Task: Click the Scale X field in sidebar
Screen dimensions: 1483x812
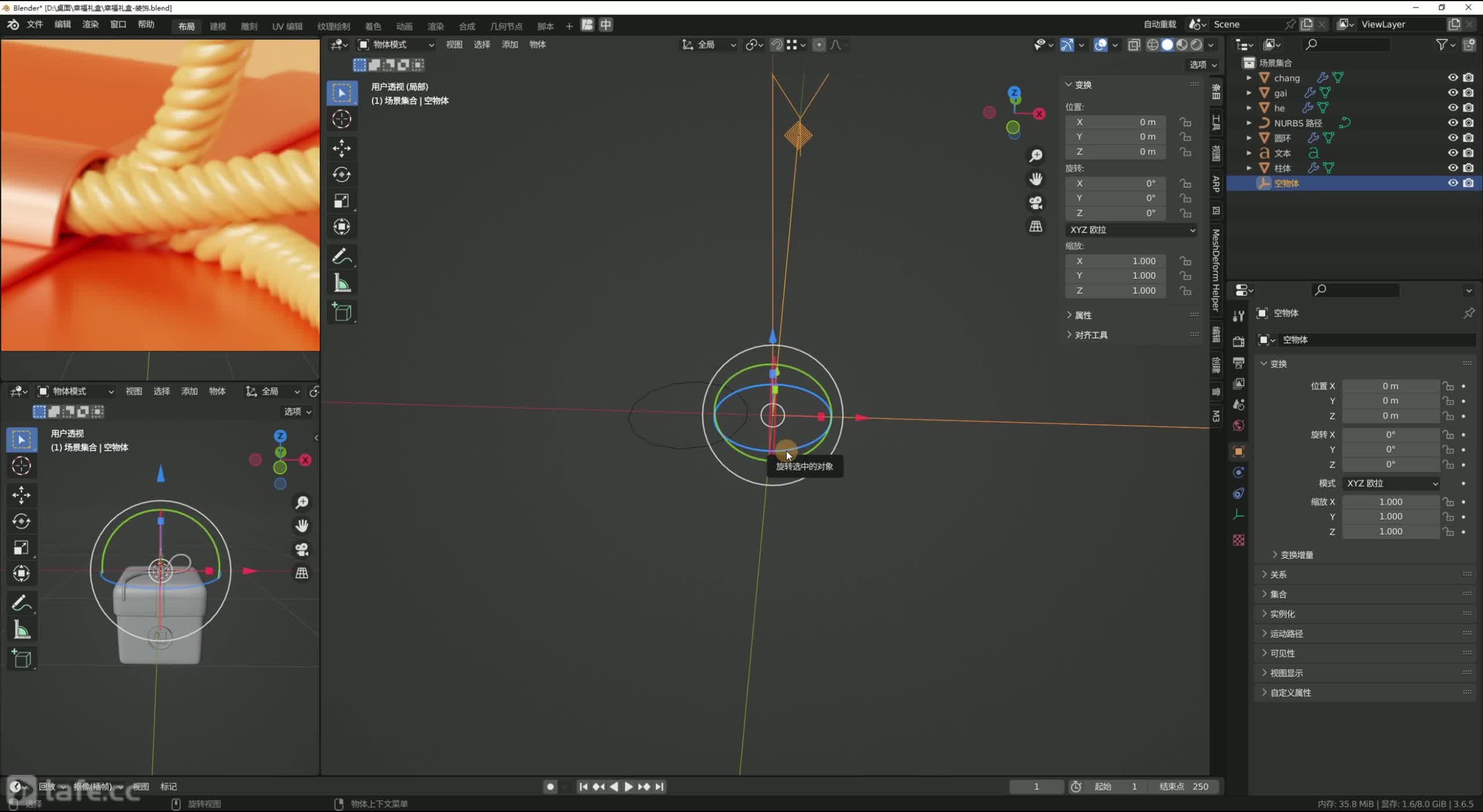Action: (x=1116, y=261)
